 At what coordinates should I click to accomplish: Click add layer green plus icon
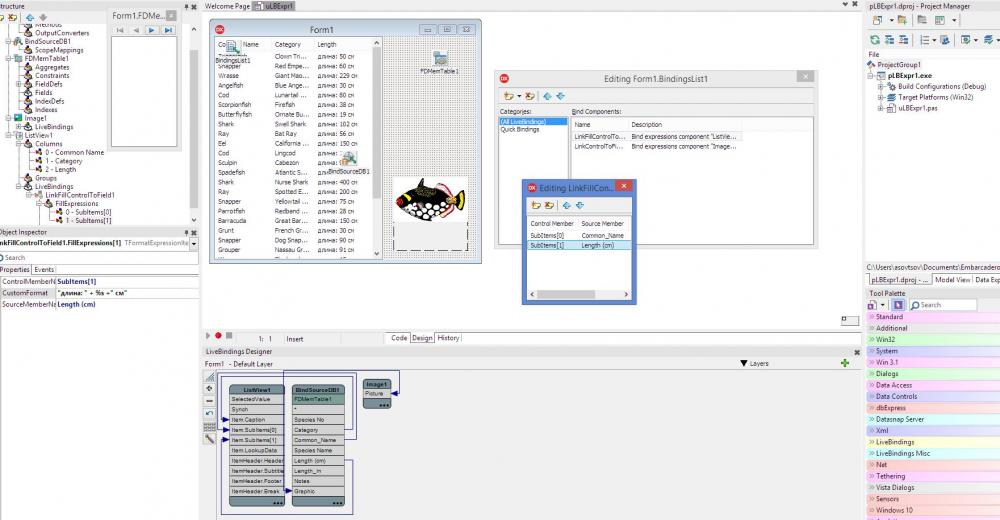(x=845, y=363)
